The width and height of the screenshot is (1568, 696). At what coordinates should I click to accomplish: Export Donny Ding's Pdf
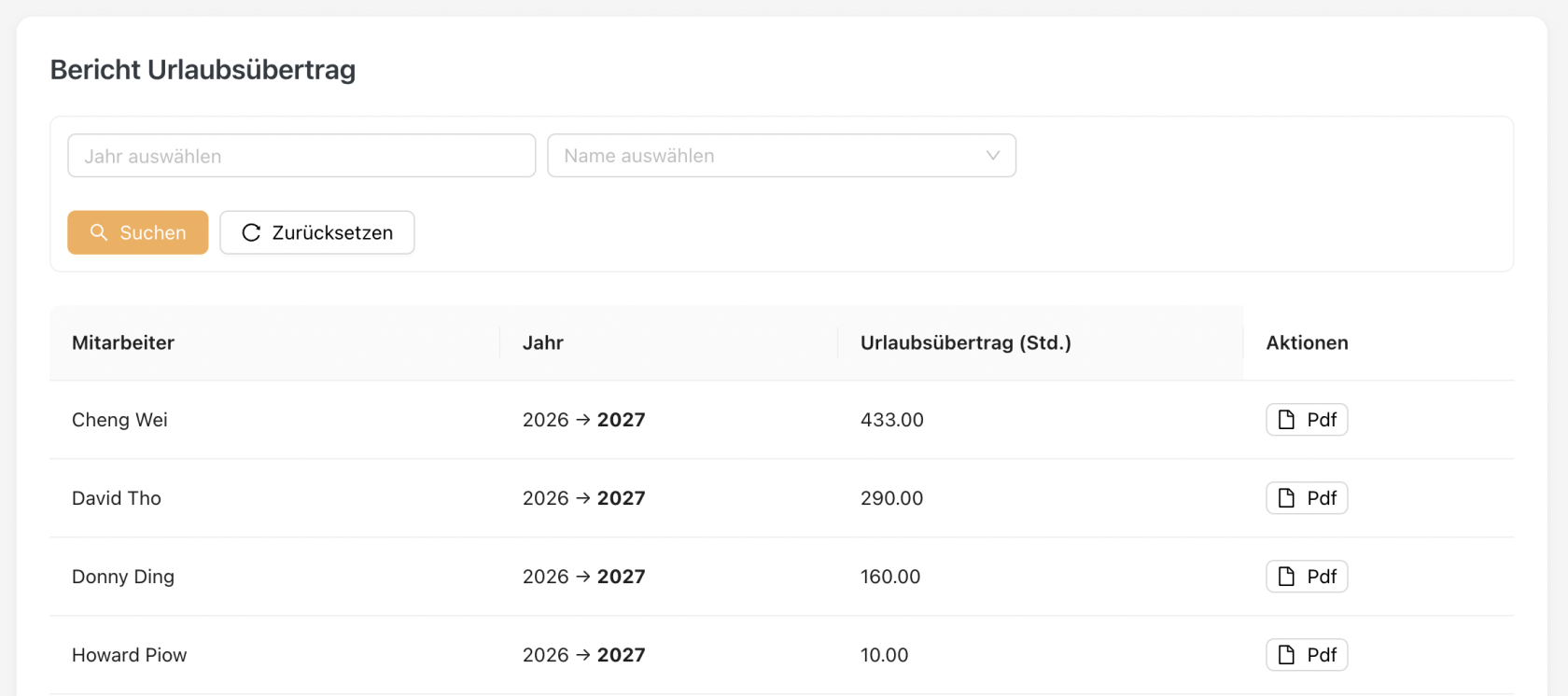1307,577
